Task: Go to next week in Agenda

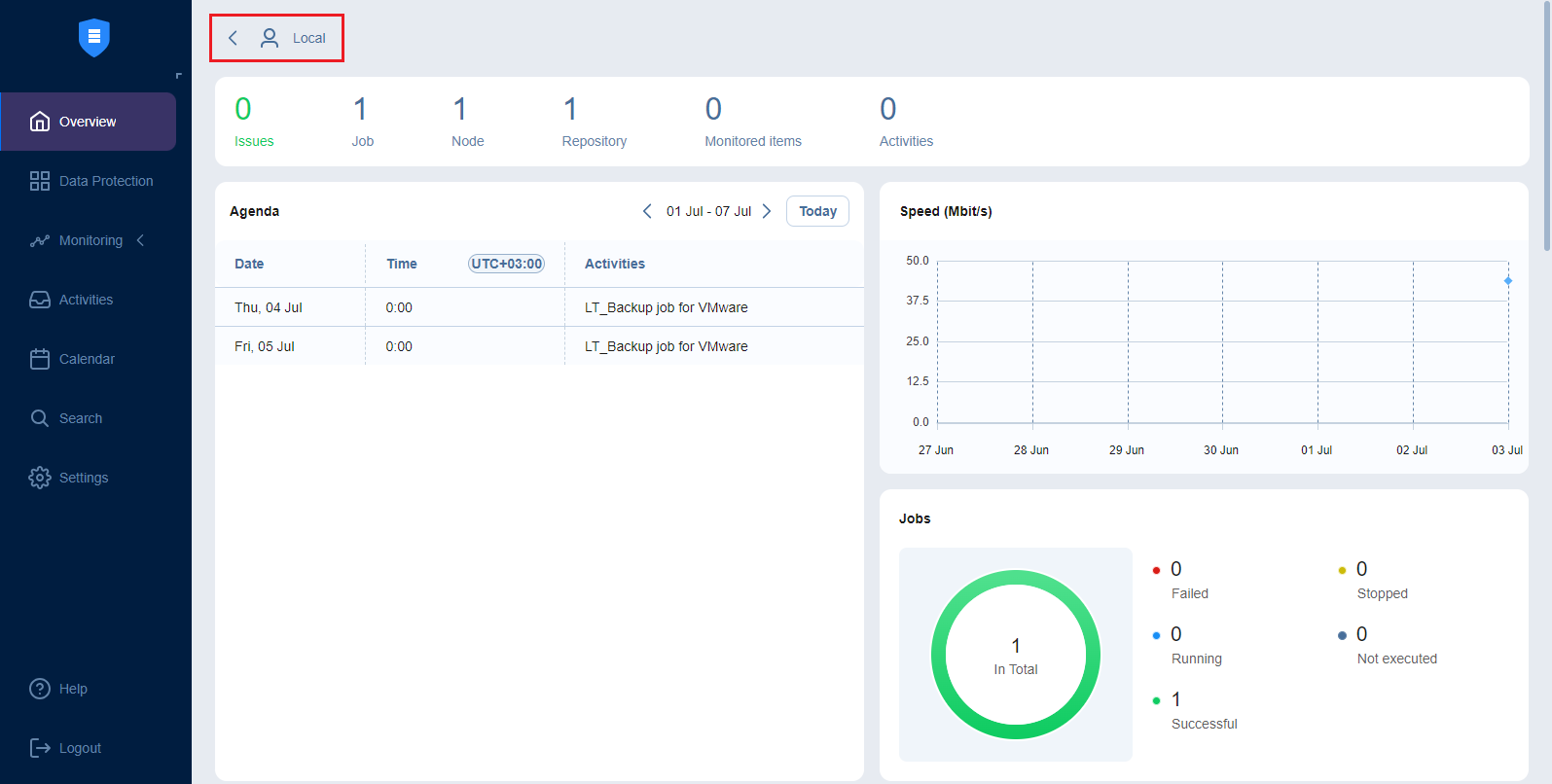Action: tap(767, 211)
